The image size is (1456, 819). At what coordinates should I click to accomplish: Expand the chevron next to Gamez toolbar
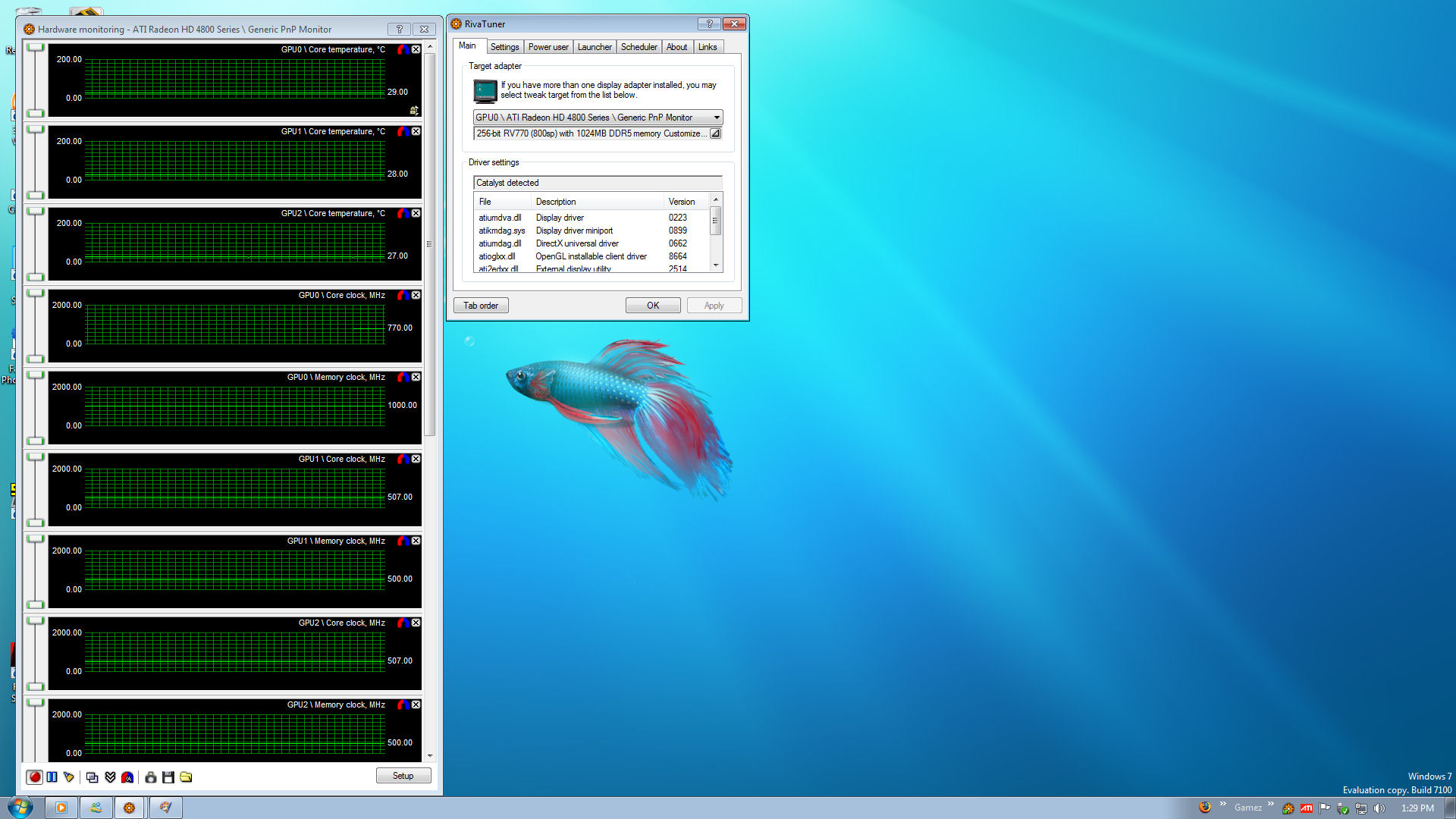tap(1271, 804)
